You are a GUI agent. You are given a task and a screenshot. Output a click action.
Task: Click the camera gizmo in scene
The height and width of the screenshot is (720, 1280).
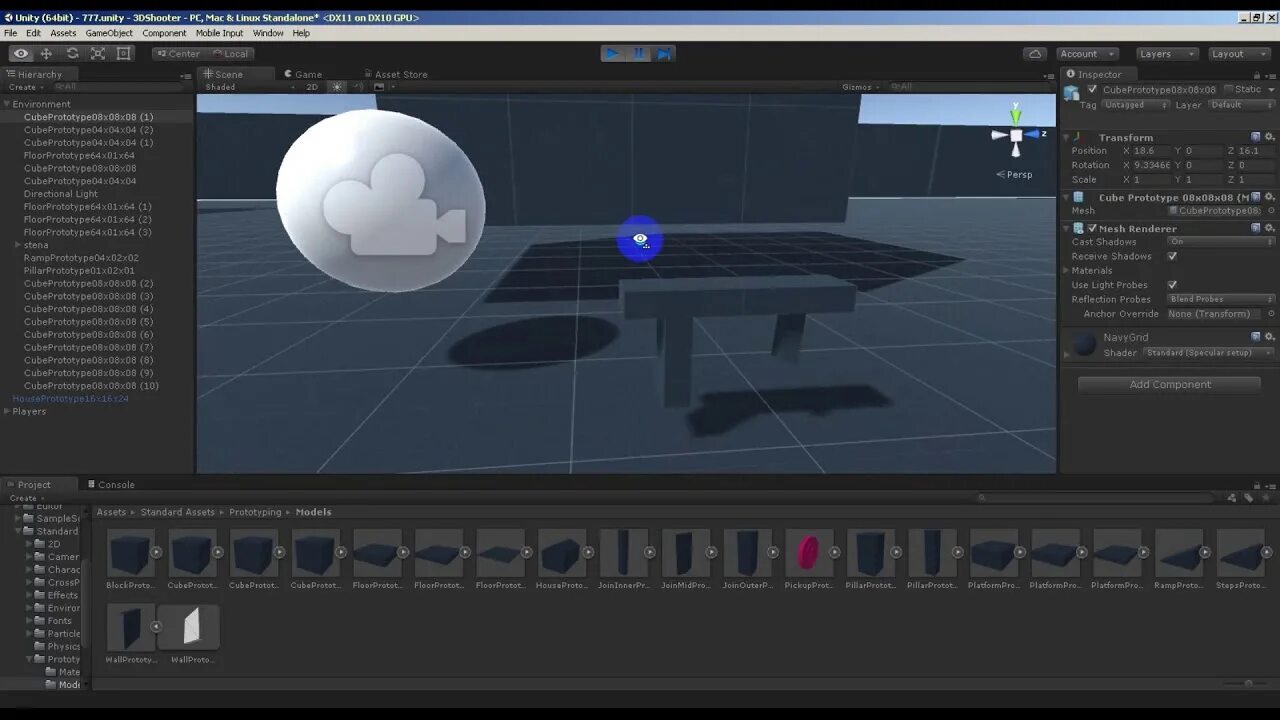pos(381,201)
